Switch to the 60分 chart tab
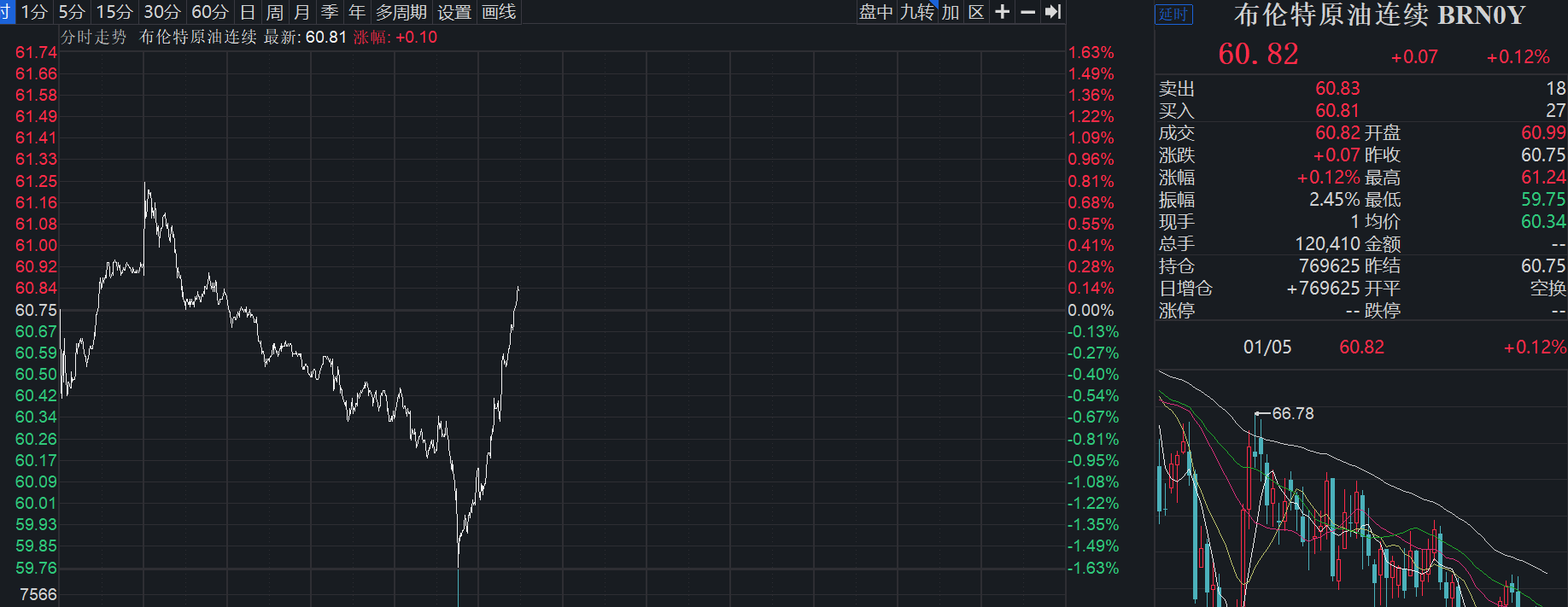This screenshot has height=607, width=1568. point(210,12)
